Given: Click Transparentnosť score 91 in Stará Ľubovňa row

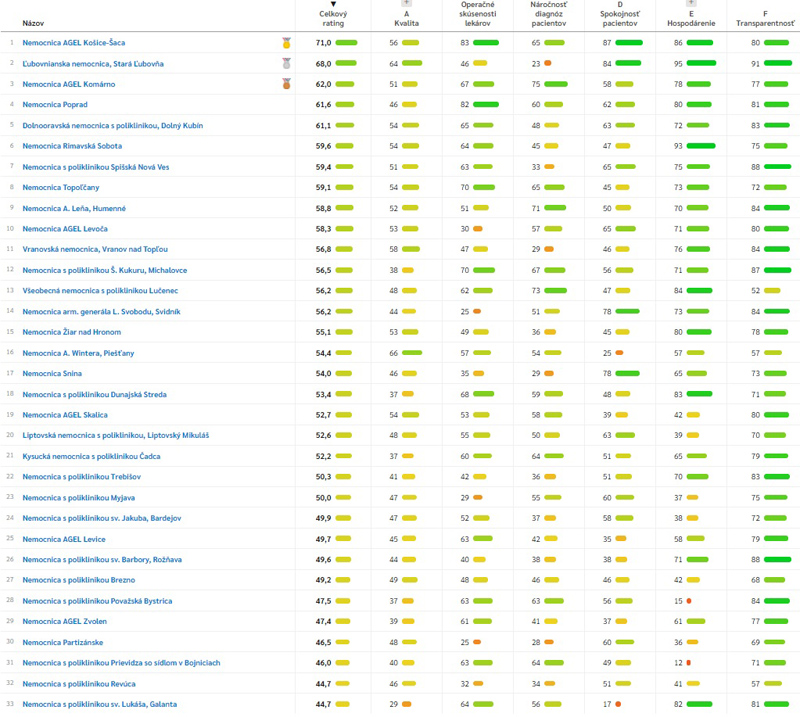Looking at the screenshot, I should 756,64.
